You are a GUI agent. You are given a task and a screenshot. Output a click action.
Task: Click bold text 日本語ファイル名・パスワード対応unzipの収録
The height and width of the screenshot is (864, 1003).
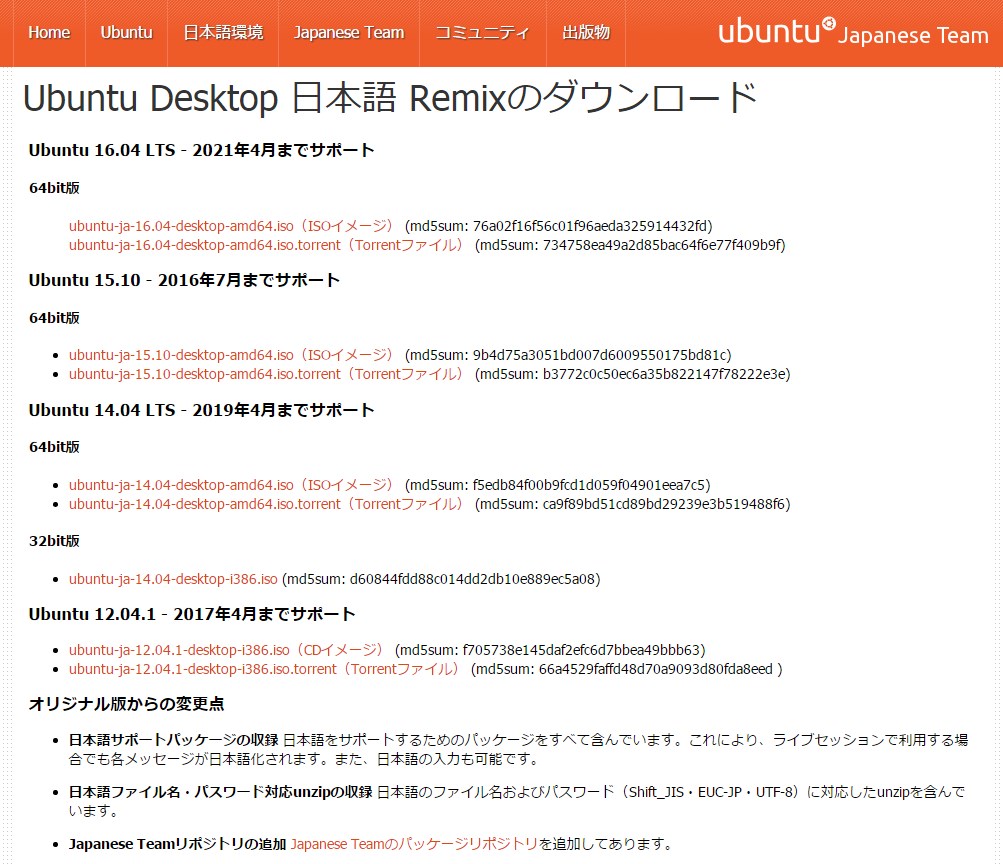click(221, 792)
